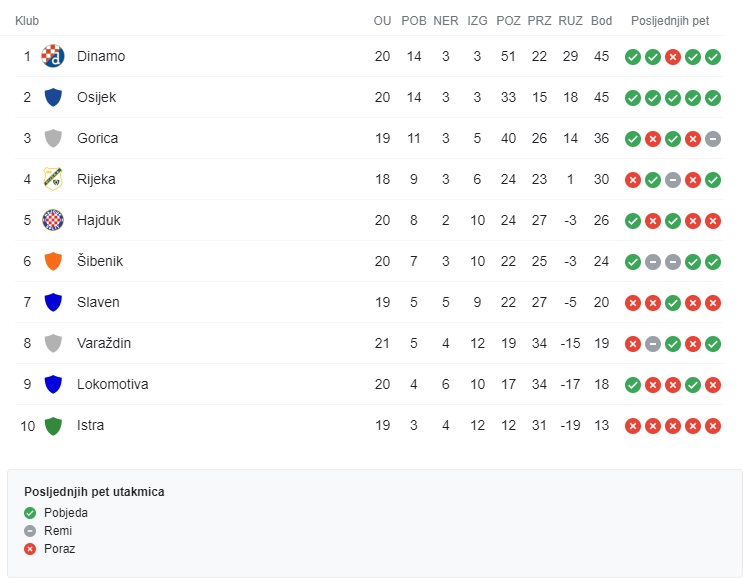Open the Lokomotiva team link
Screen dimensions: 743x578
coord(113,384)
